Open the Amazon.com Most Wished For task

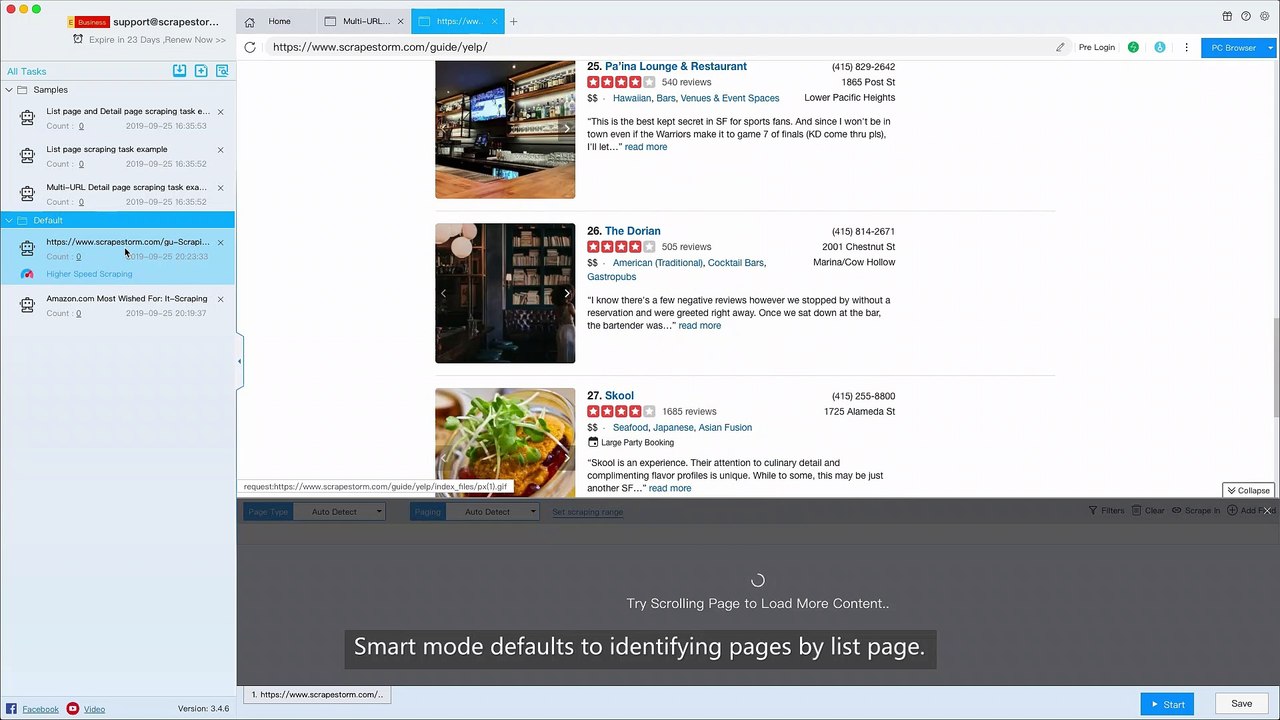(x=126, y=298)
